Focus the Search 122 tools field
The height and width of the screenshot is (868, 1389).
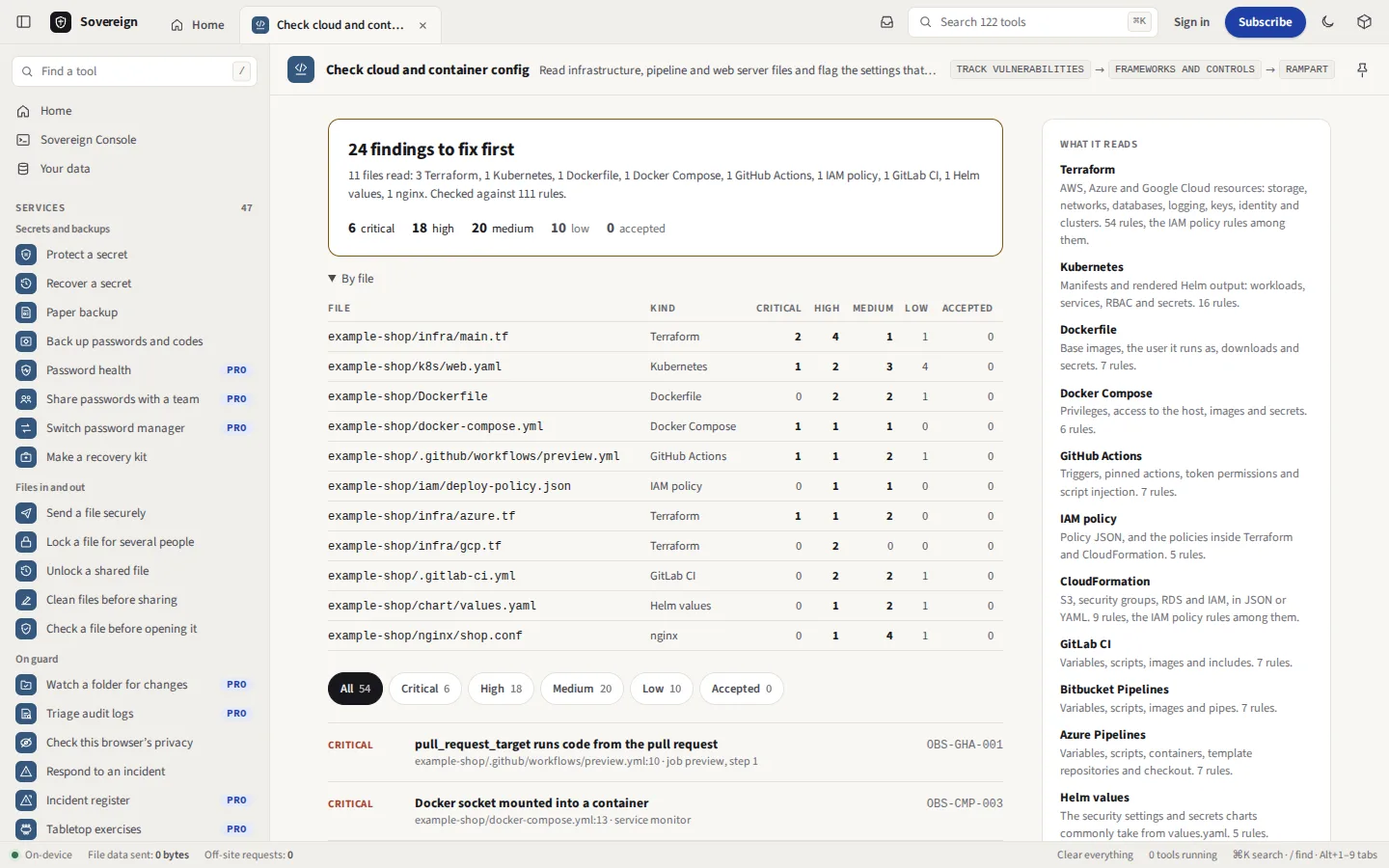(x=1032, y=22)
